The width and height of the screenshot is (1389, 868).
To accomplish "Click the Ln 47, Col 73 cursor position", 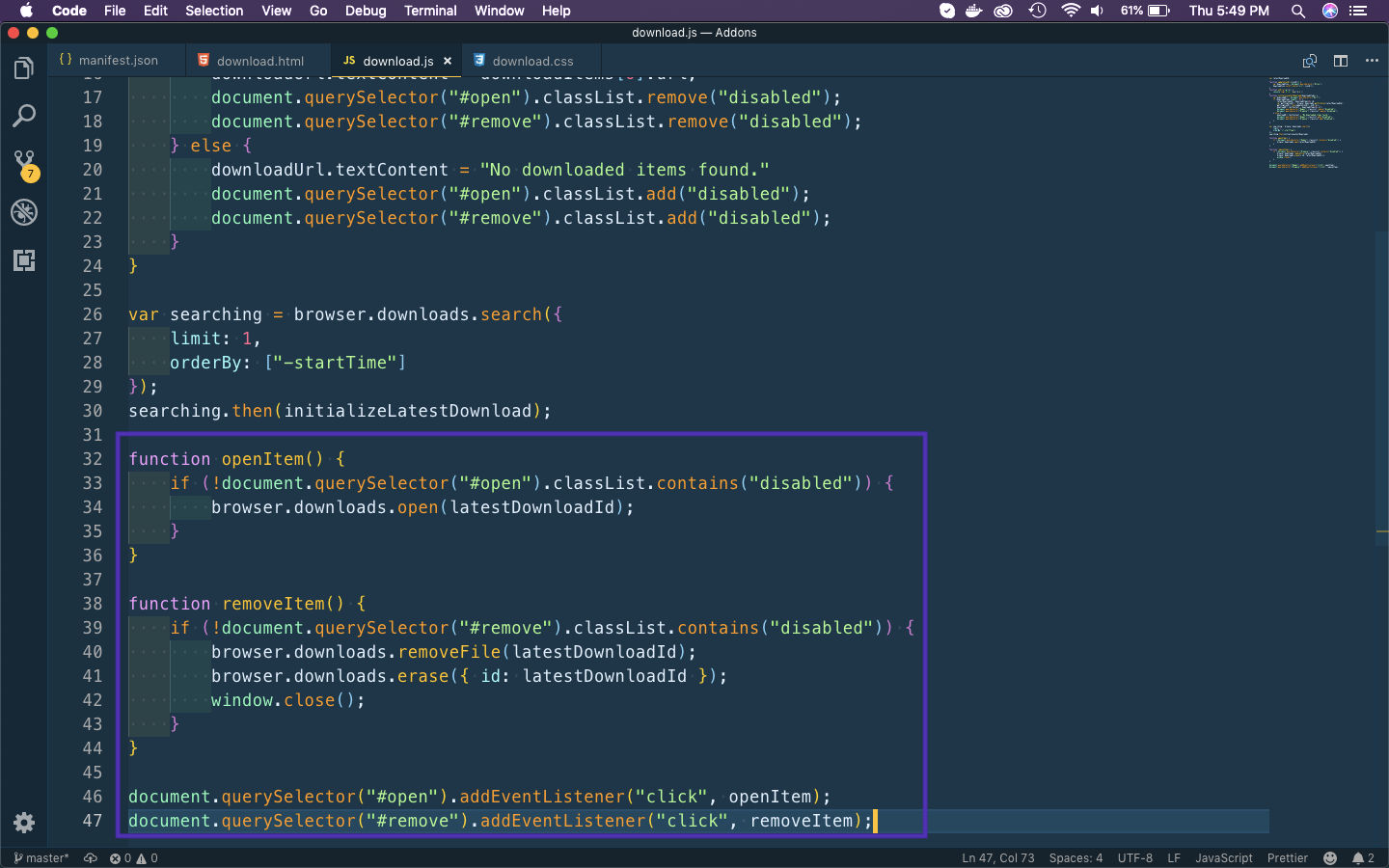I will (x=997, y=858).
